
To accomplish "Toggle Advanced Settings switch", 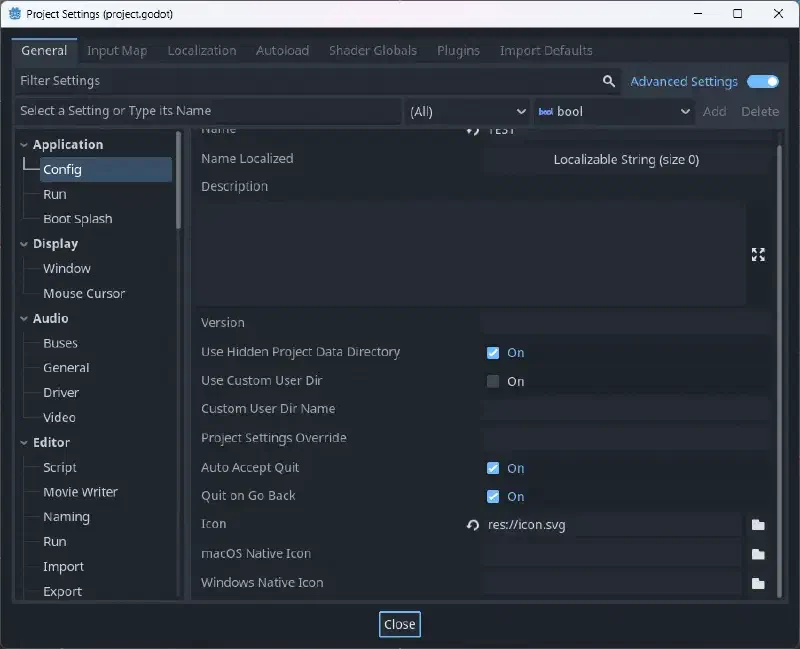I will click(x=763, y=82).
